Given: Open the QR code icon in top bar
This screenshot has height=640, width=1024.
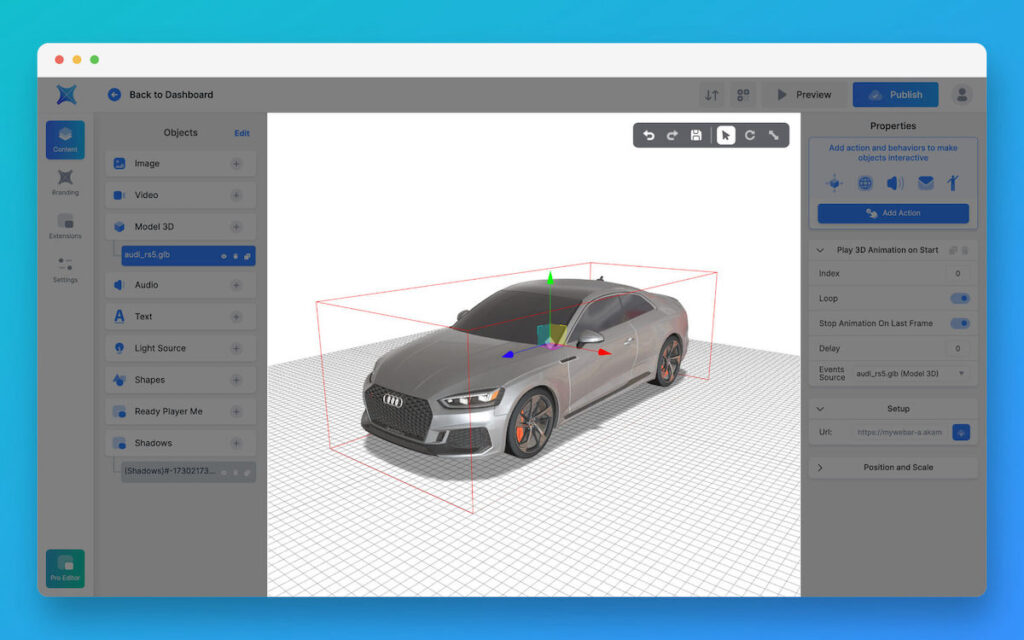Looking at the screenshot, I should [743, 95].
